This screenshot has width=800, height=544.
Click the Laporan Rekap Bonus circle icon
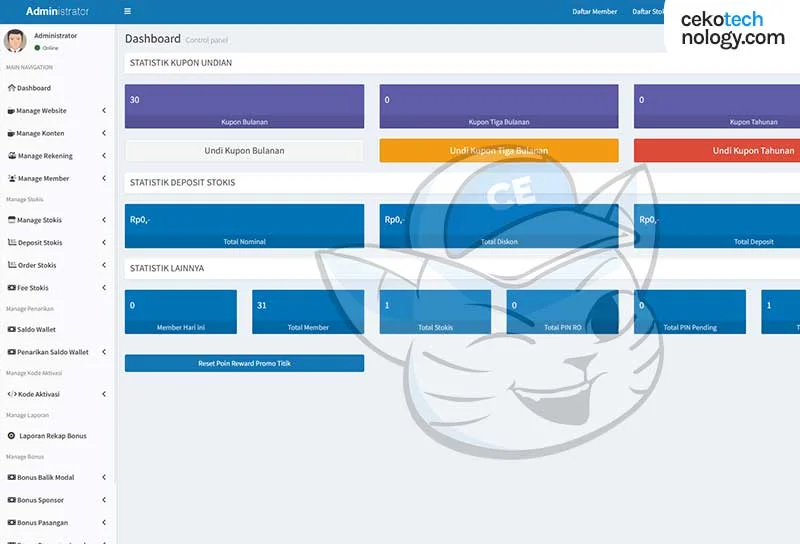[11, 436]
